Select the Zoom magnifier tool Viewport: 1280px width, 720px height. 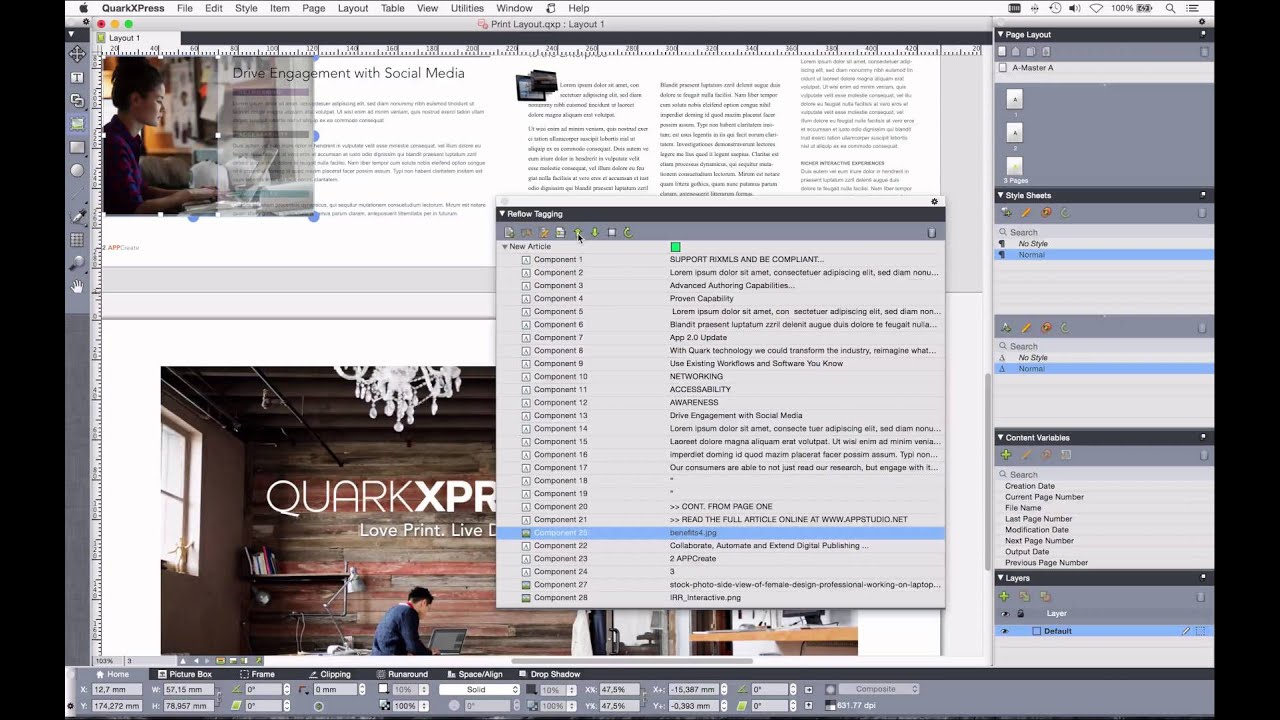(x=77, y=263)
